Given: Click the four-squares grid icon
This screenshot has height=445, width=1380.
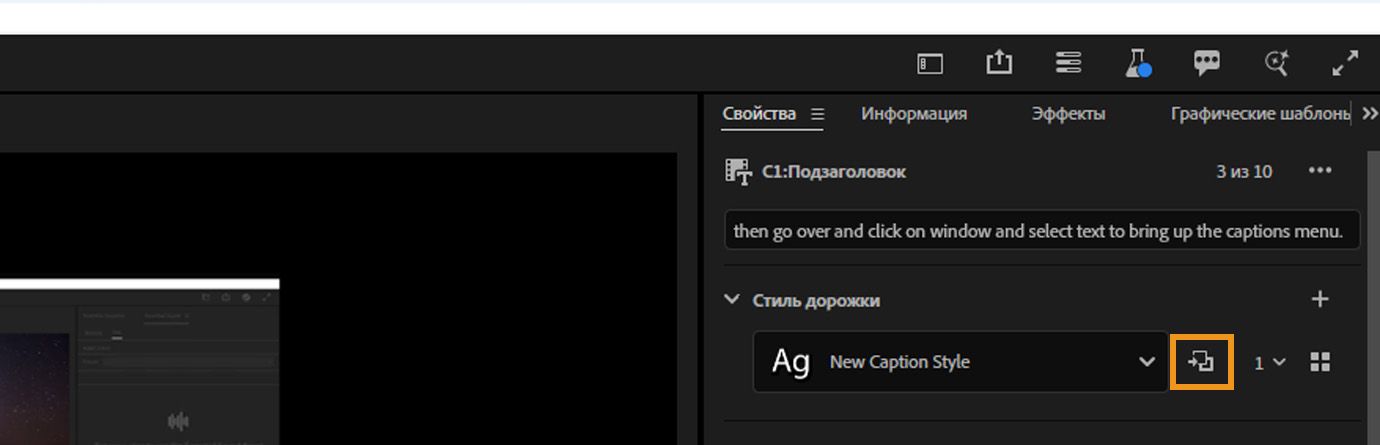Looking at the screenshot, I should click(x=1320, y=362).
